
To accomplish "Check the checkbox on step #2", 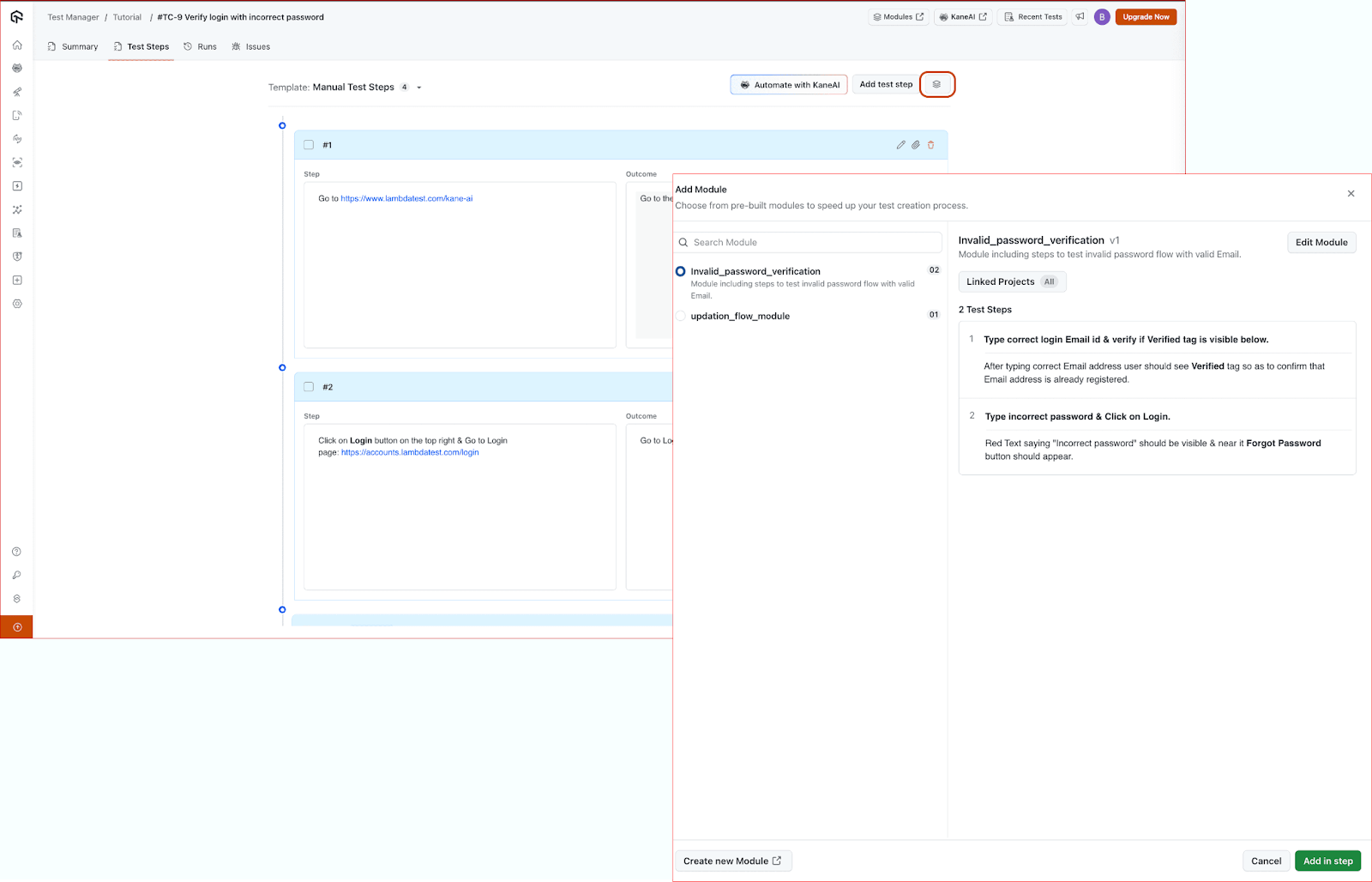I will (x=309, y=386).
